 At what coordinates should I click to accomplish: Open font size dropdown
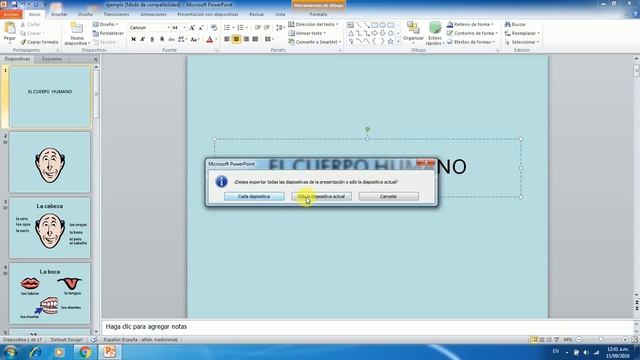tap(184, 27)
